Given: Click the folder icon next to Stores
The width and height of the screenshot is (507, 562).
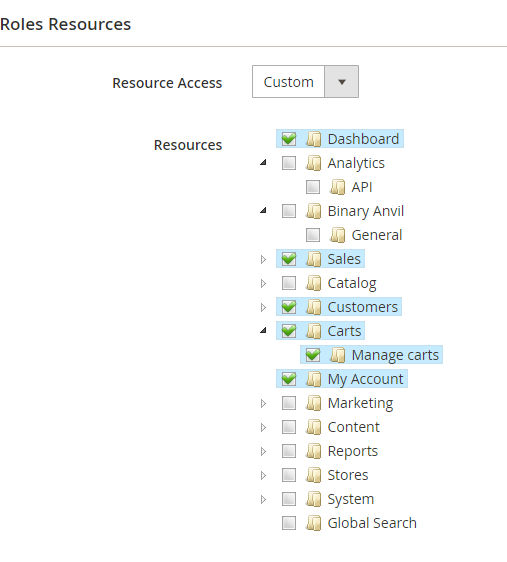Looking at the screenshot, I should [314, 475].
